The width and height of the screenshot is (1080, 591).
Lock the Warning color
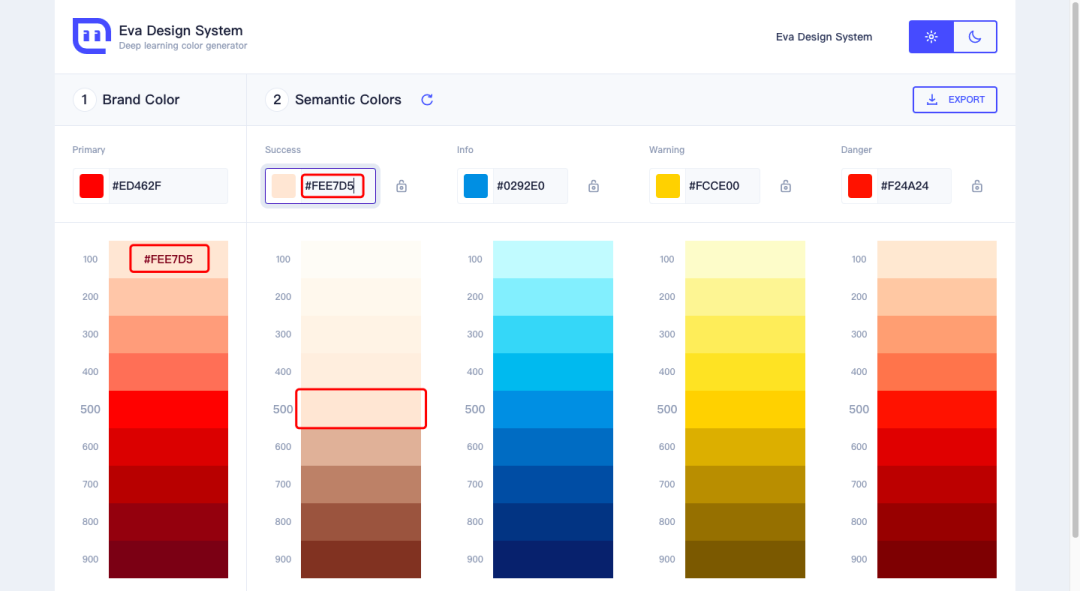pos(785,186)
